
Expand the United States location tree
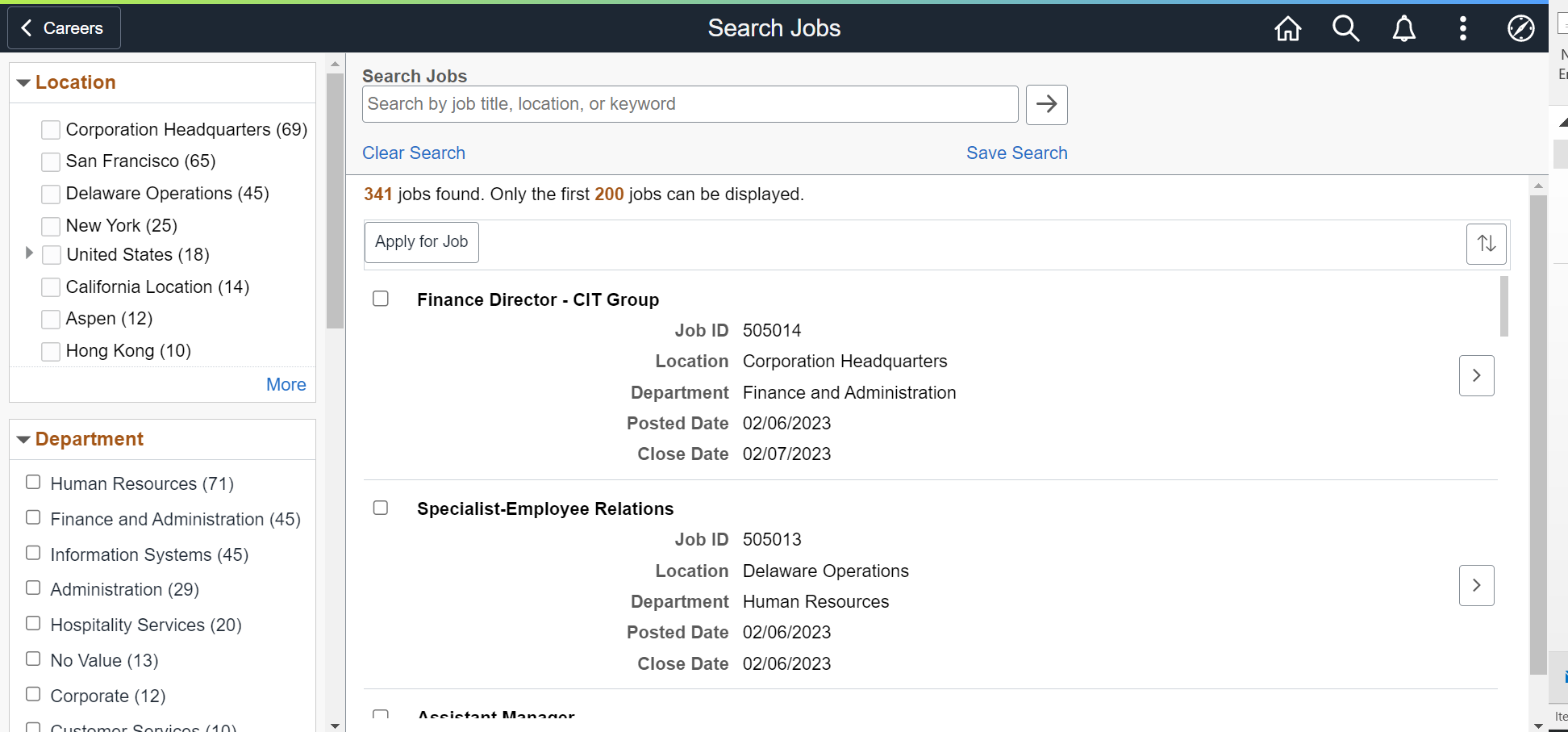pos(29,253)
